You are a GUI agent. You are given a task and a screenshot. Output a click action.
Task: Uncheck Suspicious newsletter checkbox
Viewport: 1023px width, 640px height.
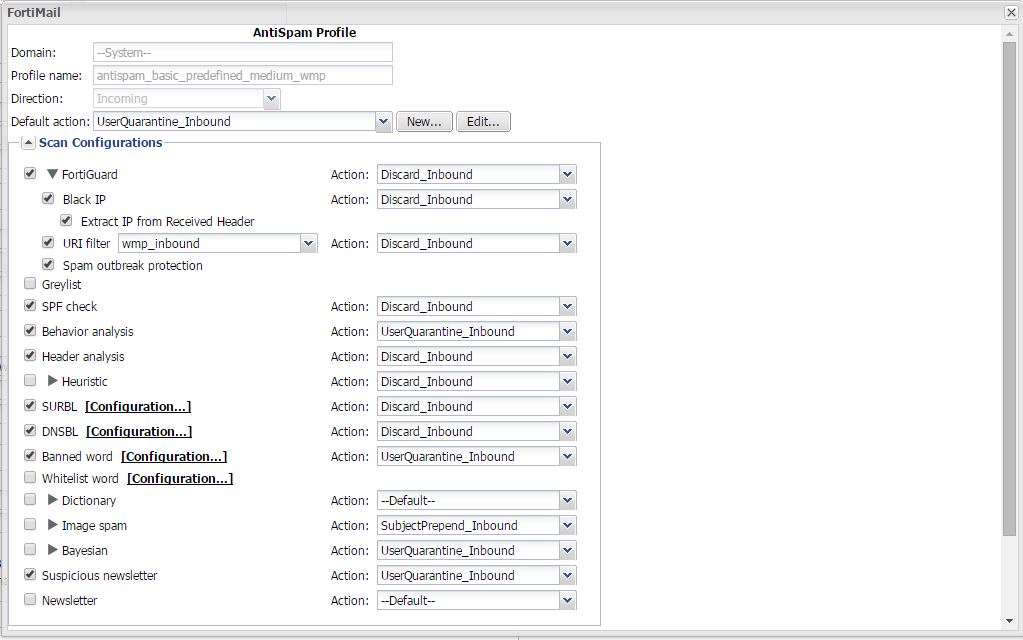(30, 575)
